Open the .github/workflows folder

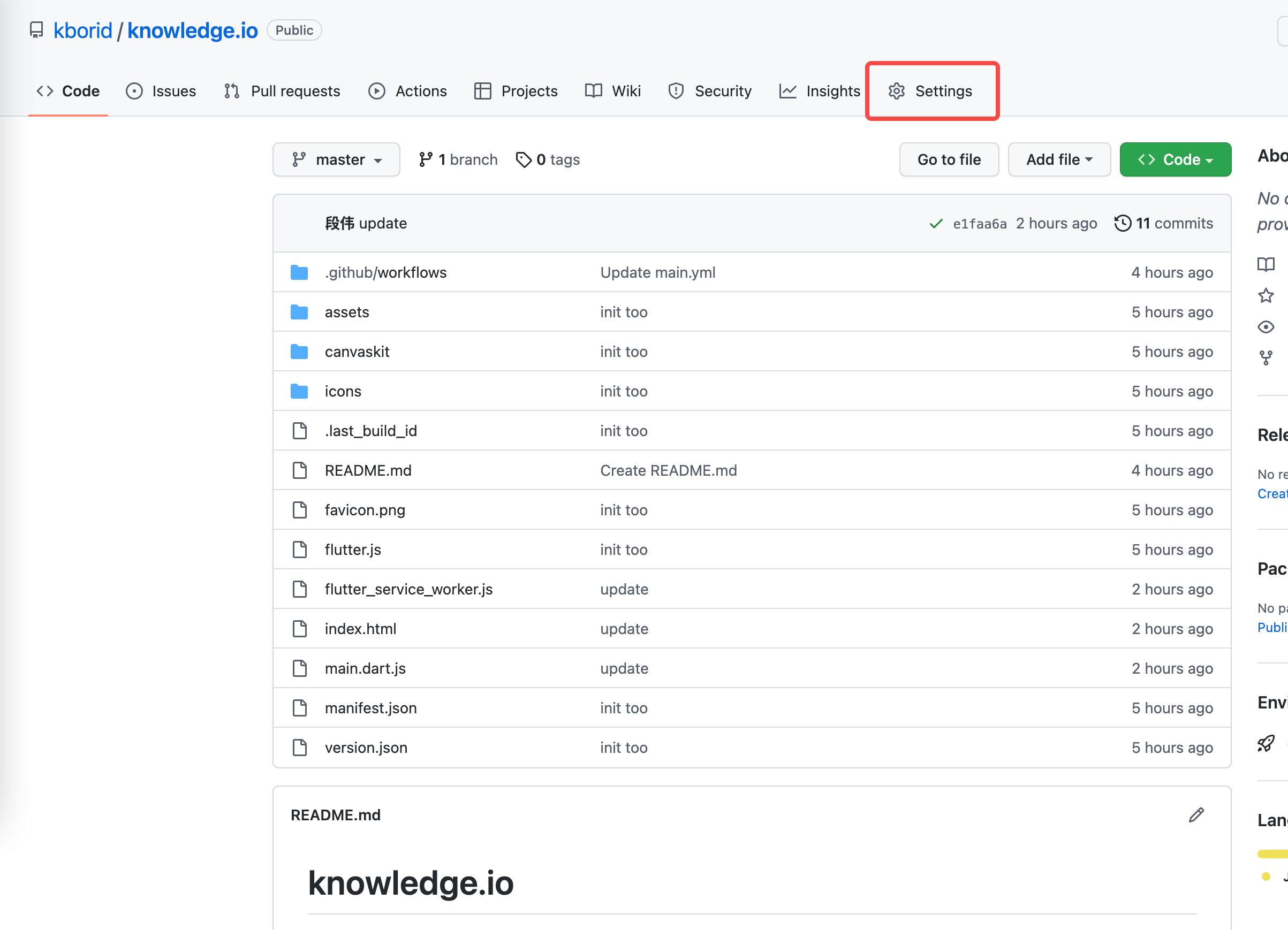pos(385,272)
